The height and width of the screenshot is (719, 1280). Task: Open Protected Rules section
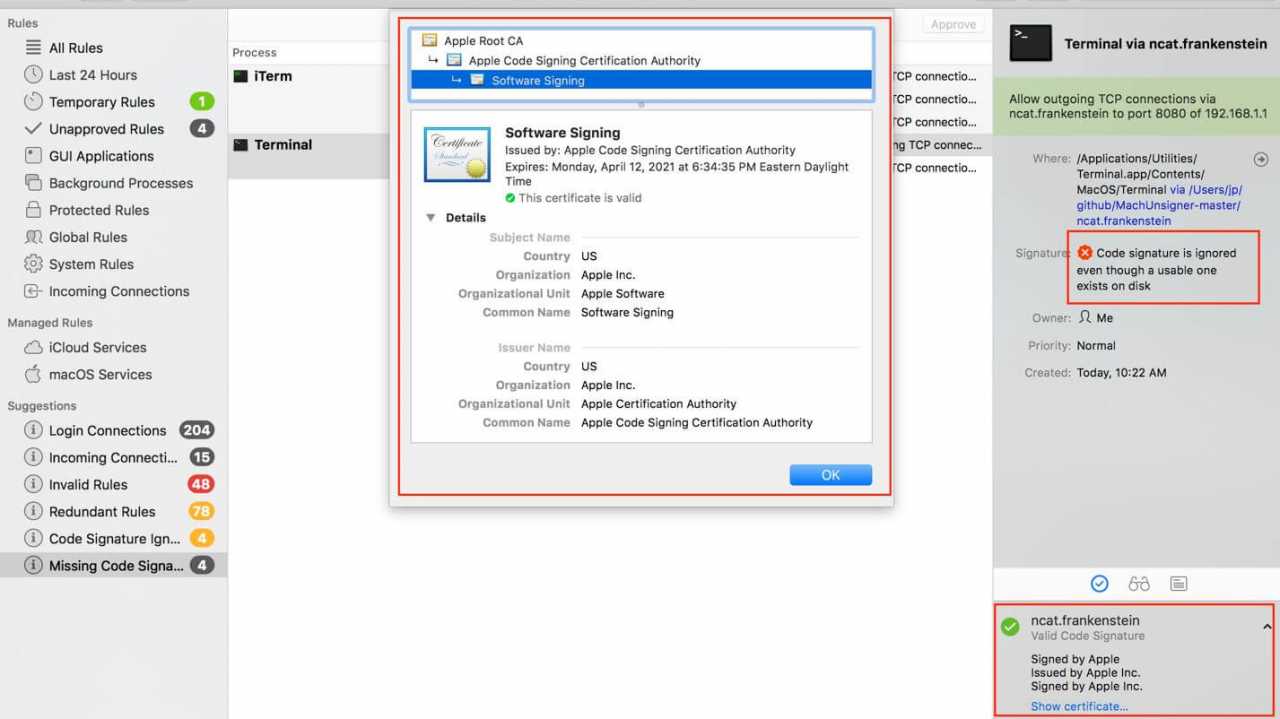[x=99, y=210]
